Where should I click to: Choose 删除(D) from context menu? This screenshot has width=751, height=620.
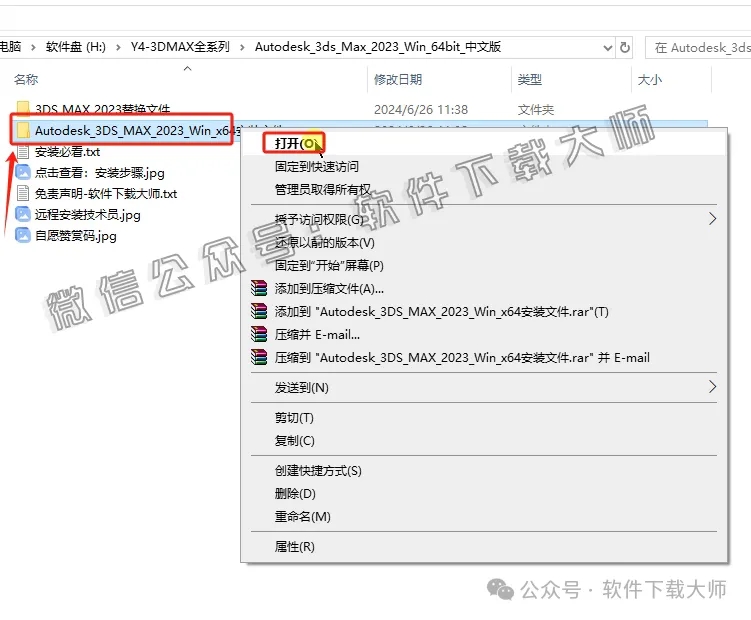click(295, 494)
